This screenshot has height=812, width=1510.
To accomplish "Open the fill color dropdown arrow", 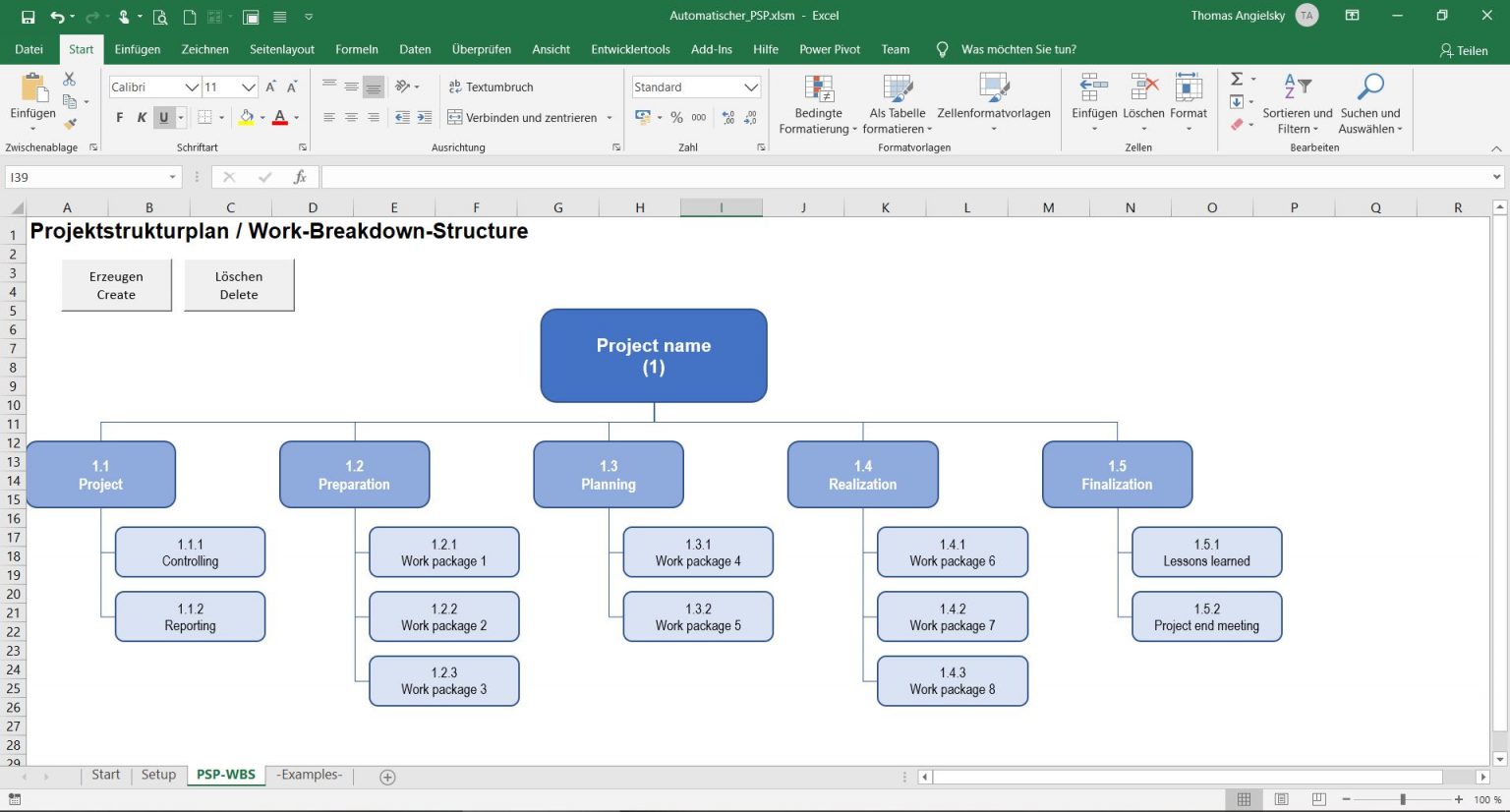I will click(x=262, y=117).
